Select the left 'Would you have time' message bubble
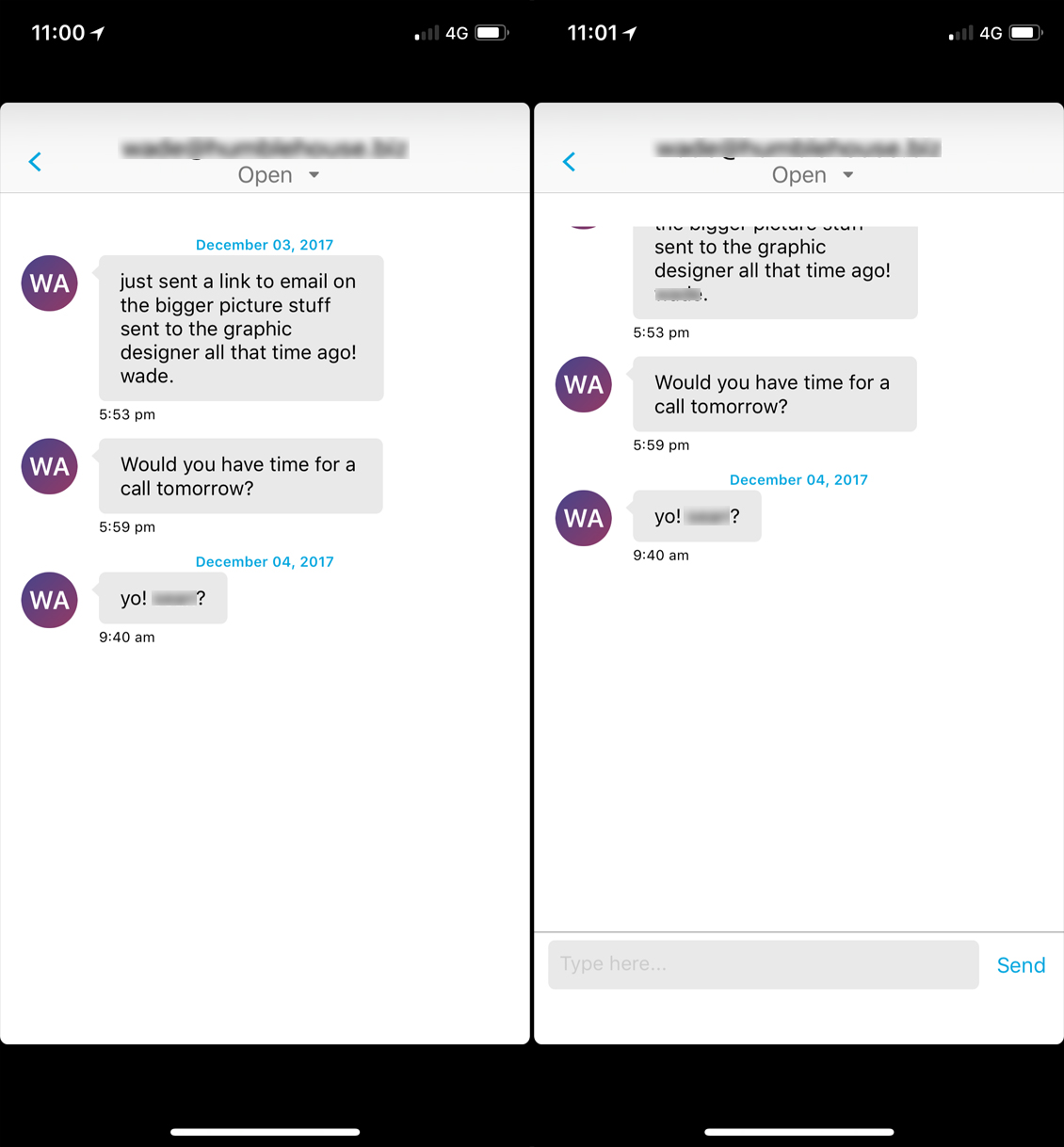The height and width of the screenshot is (1147, 1064). 241,476
